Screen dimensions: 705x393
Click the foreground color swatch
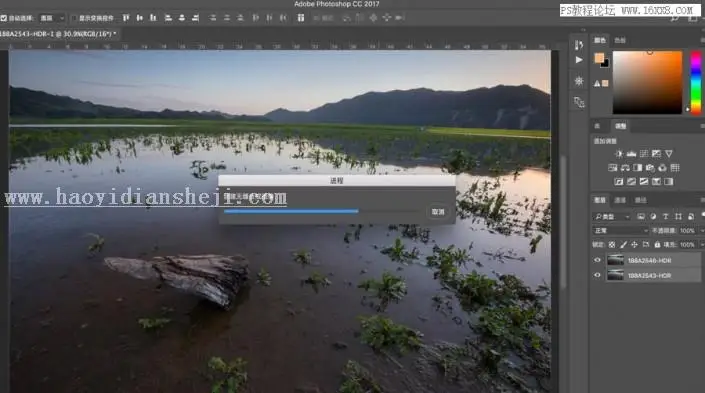point(599,58)
